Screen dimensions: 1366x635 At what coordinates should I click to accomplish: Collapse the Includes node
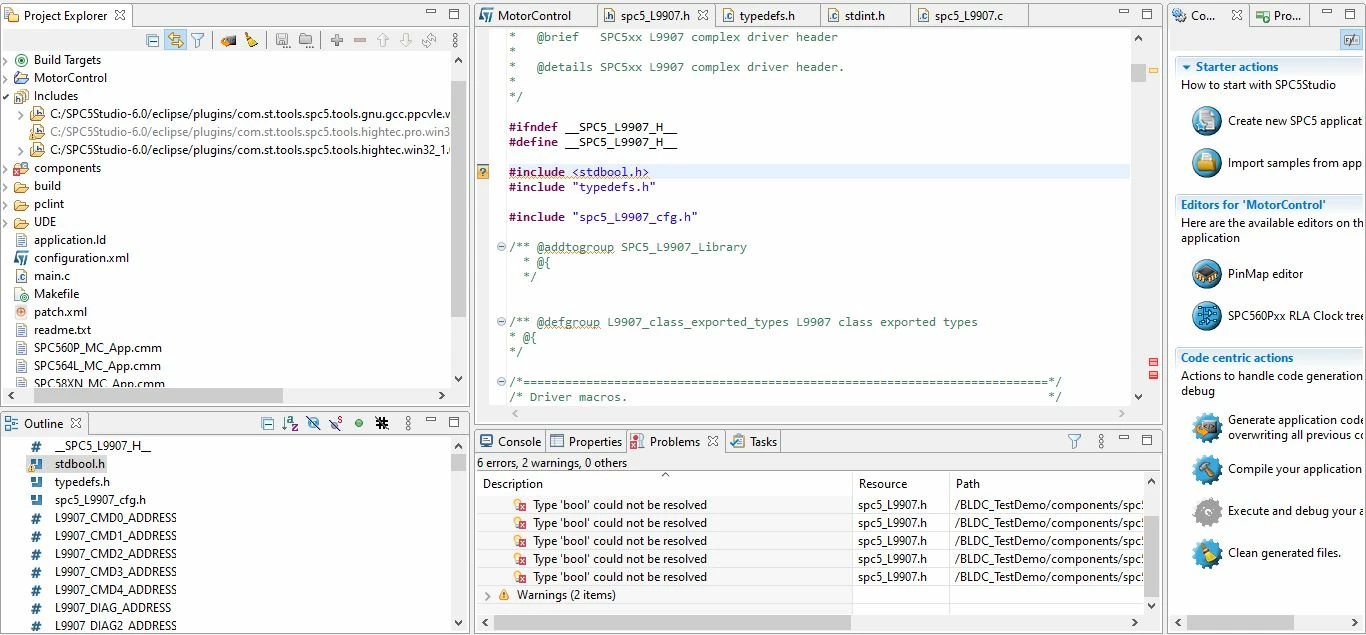6,96
